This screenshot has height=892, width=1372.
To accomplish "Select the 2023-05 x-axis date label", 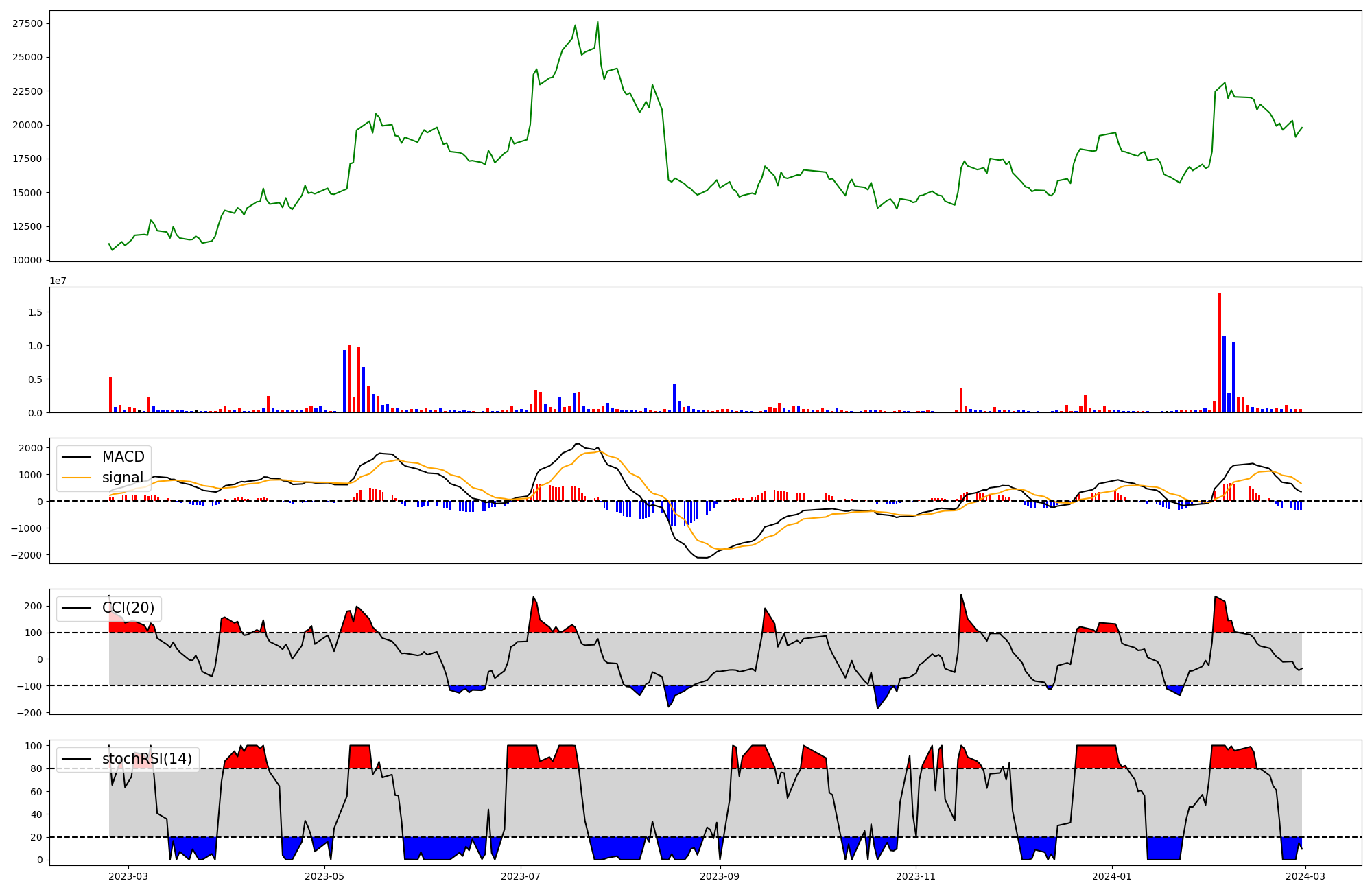I will click(x=324, y=876).
